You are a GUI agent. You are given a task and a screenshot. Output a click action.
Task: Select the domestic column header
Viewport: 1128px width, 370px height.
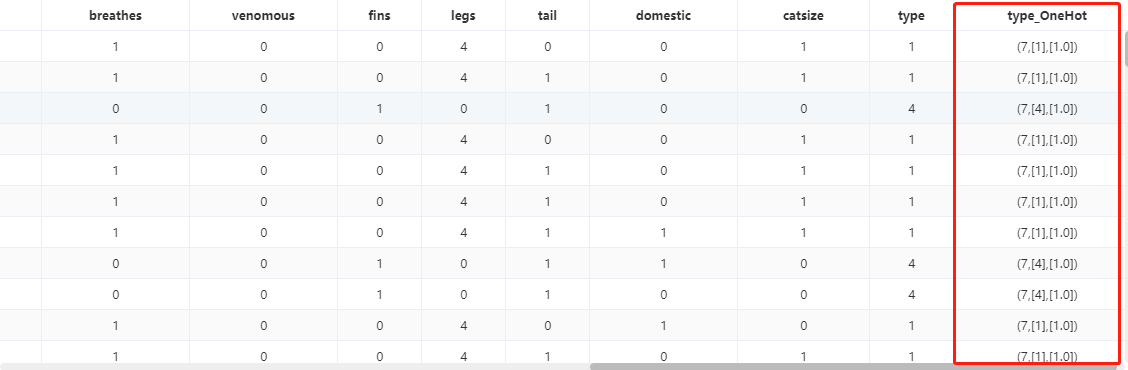pos(663,16)
